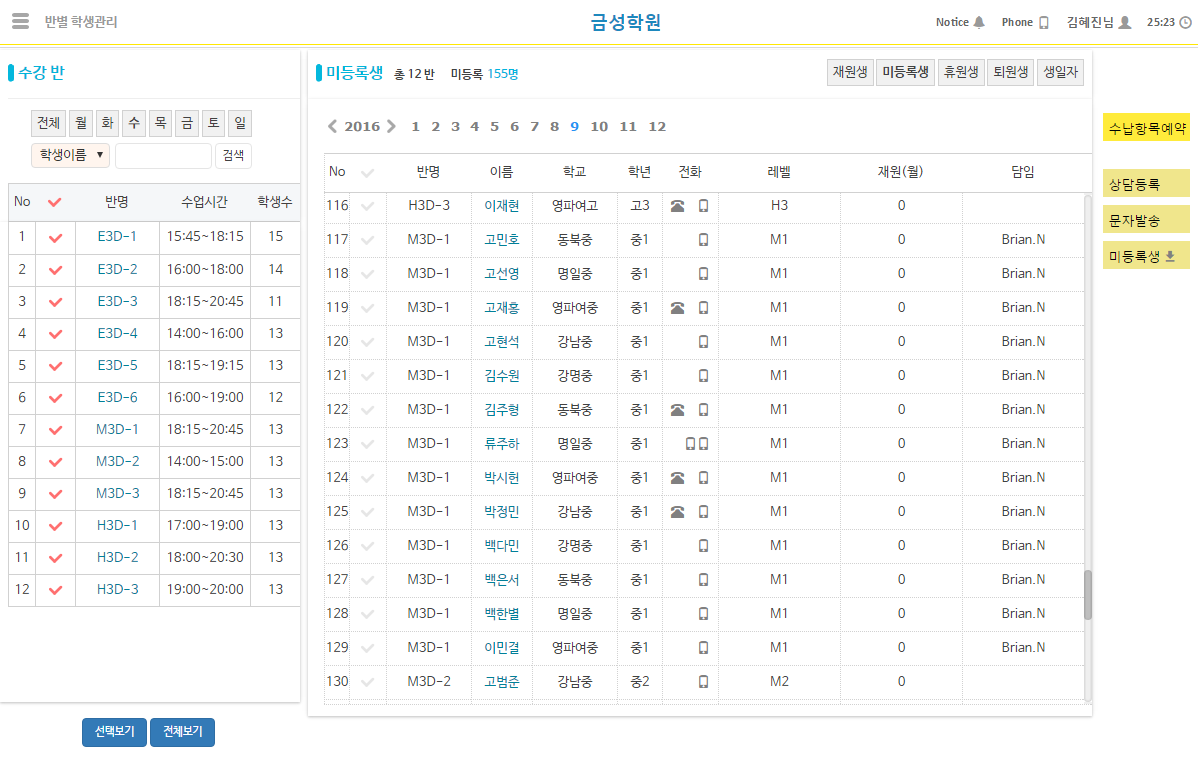1198x757 pixels.
Task: Toggle the check mark for class M3D-2
Action: click(x=55, y=462)
